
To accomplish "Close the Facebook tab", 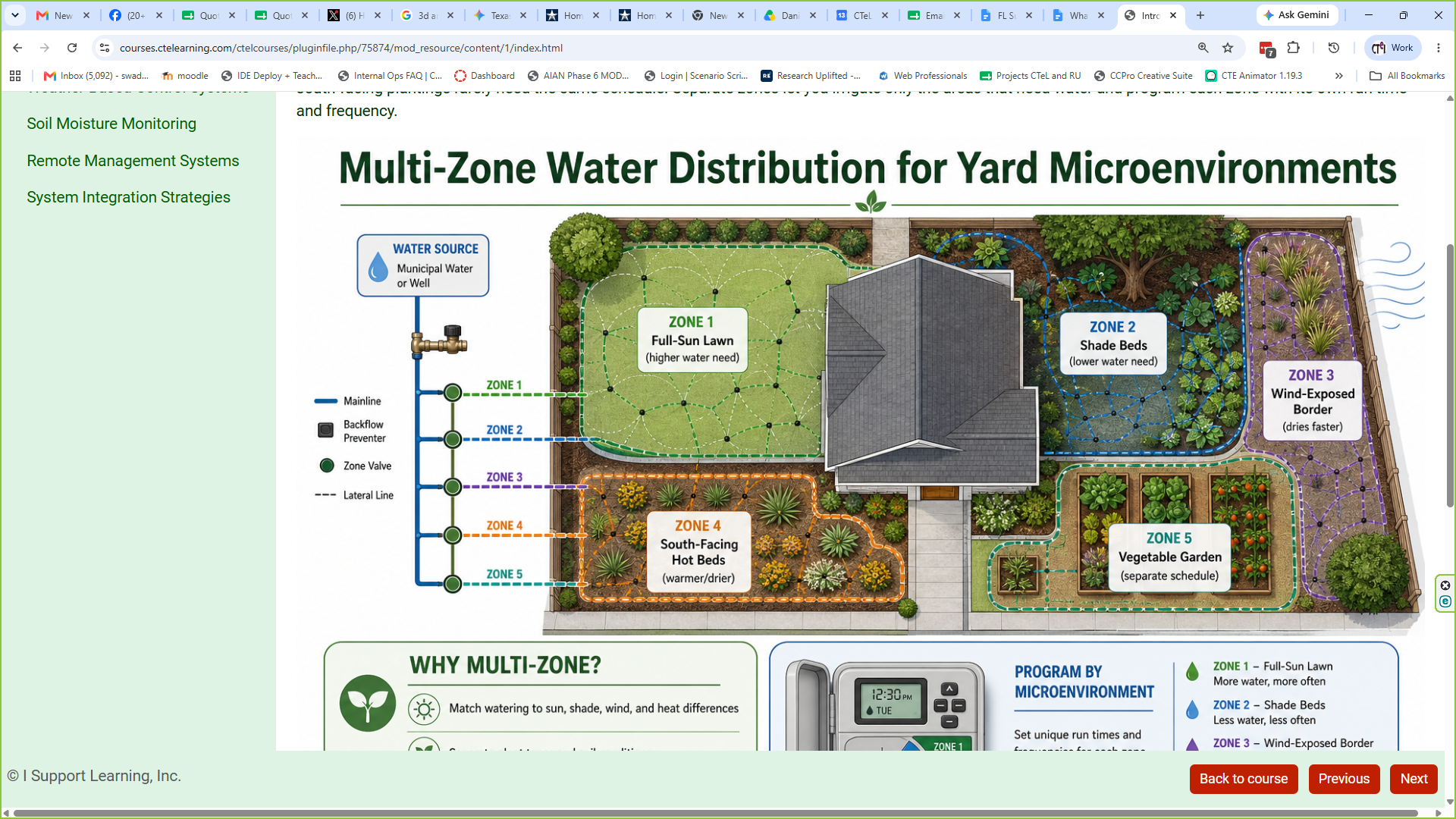I will click(x=159, y=15).
